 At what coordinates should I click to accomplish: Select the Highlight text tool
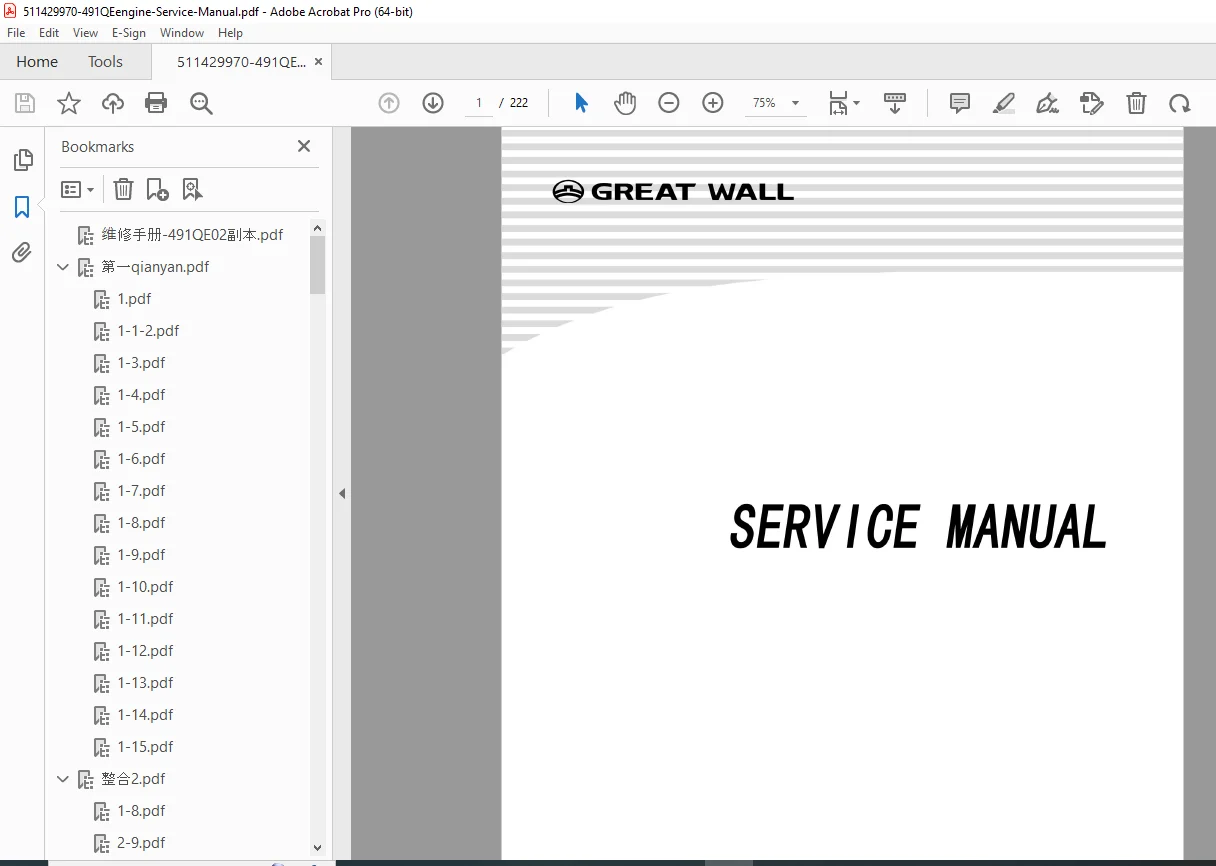[x=1004, y=103]
